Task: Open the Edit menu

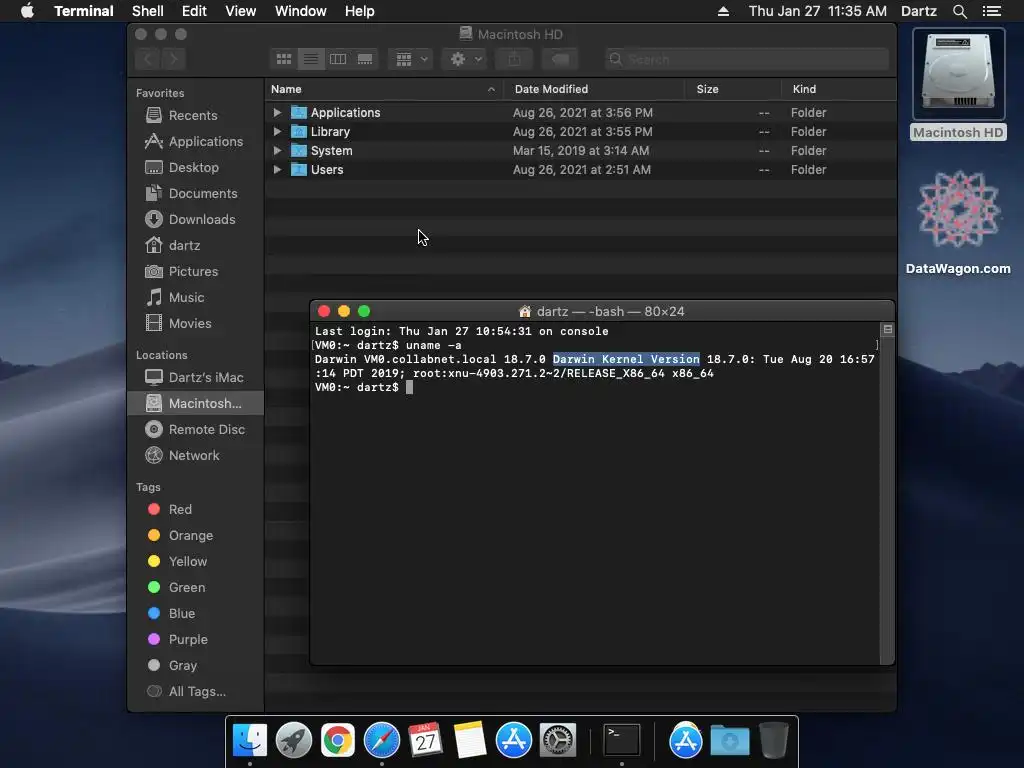Action: pyautogui.click(x=194, y=11)
